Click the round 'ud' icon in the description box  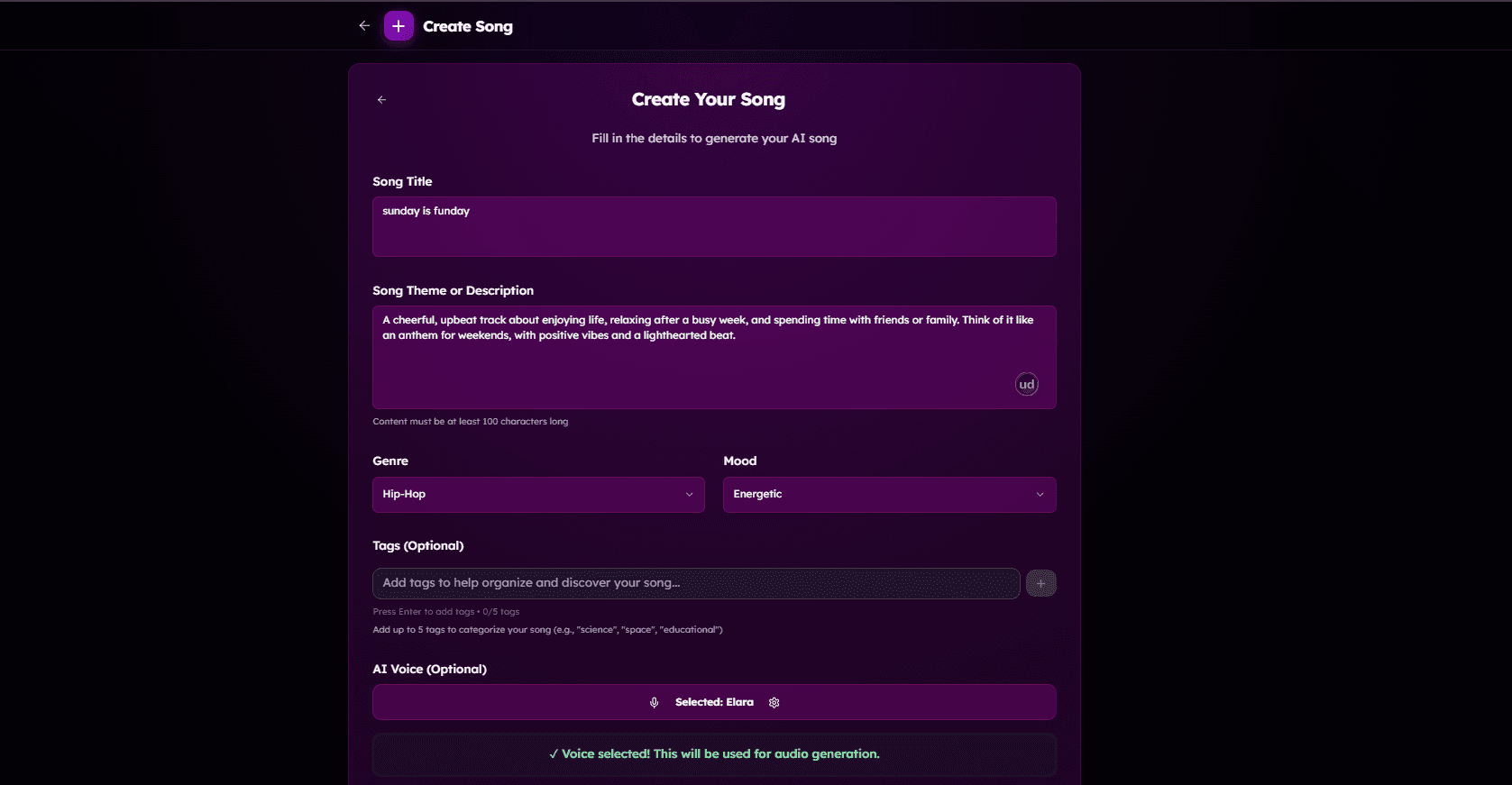(1026, 385)
